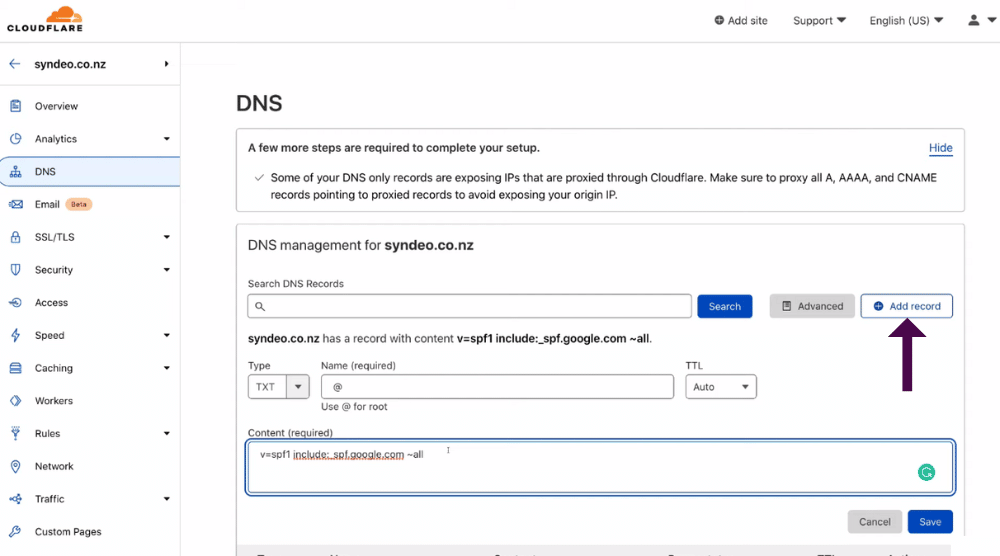Screen dimensions: 1000x556
Task: Expand the syndeo.co.nz site selector arrow
Action: click(x=166, y=64)
